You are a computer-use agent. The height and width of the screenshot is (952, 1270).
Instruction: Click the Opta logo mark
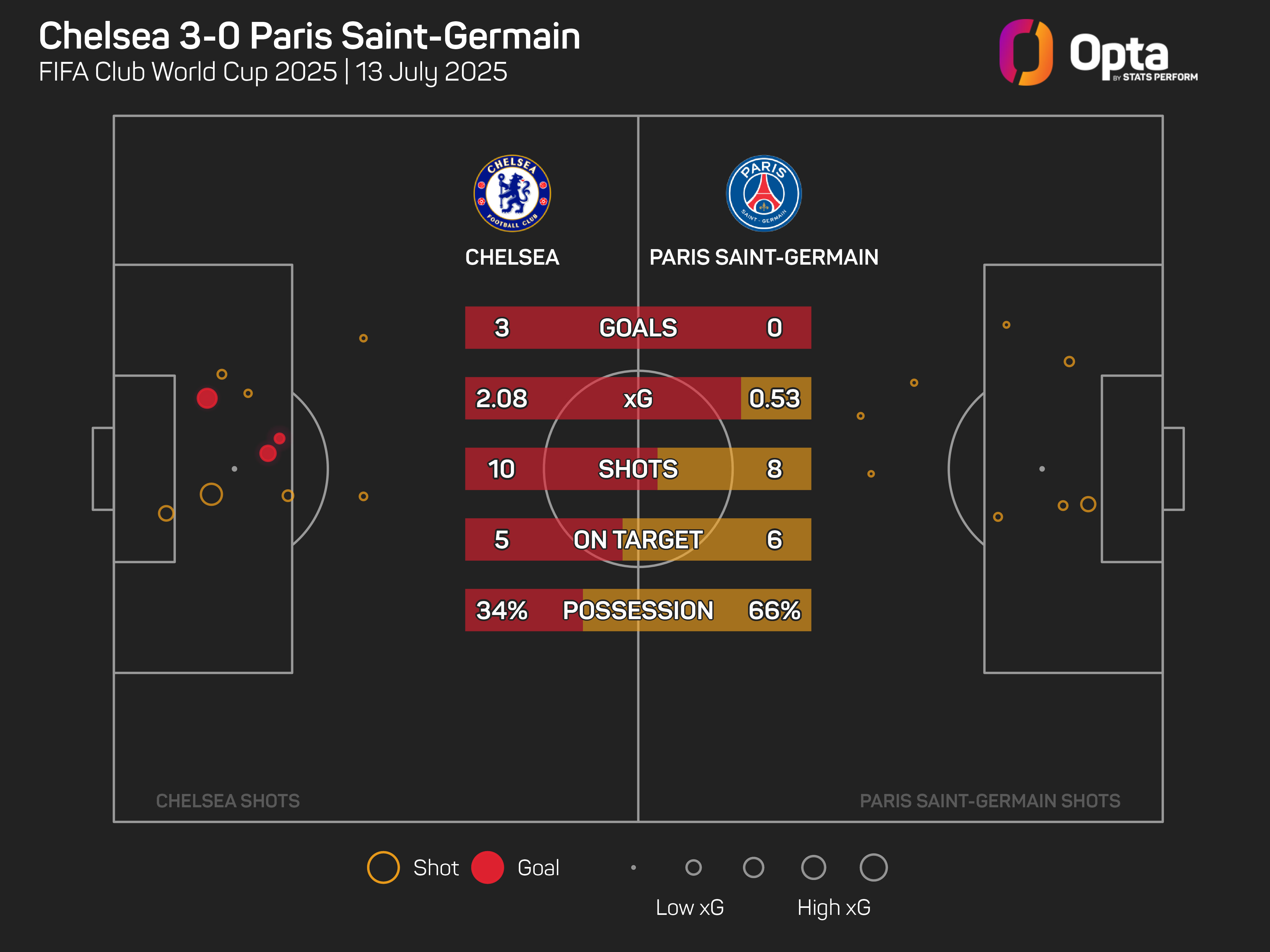[1026, 52]
